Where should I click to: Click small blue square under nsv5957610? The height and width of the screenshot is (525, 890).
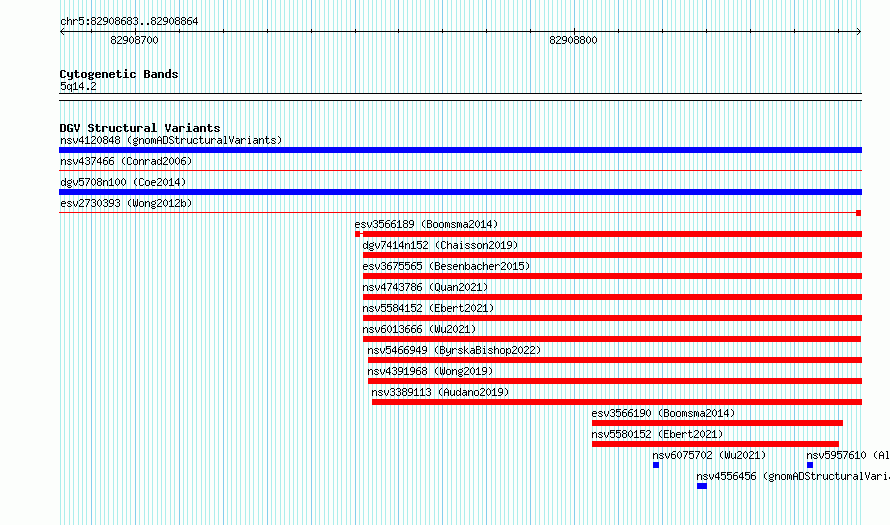click(810, 465)
